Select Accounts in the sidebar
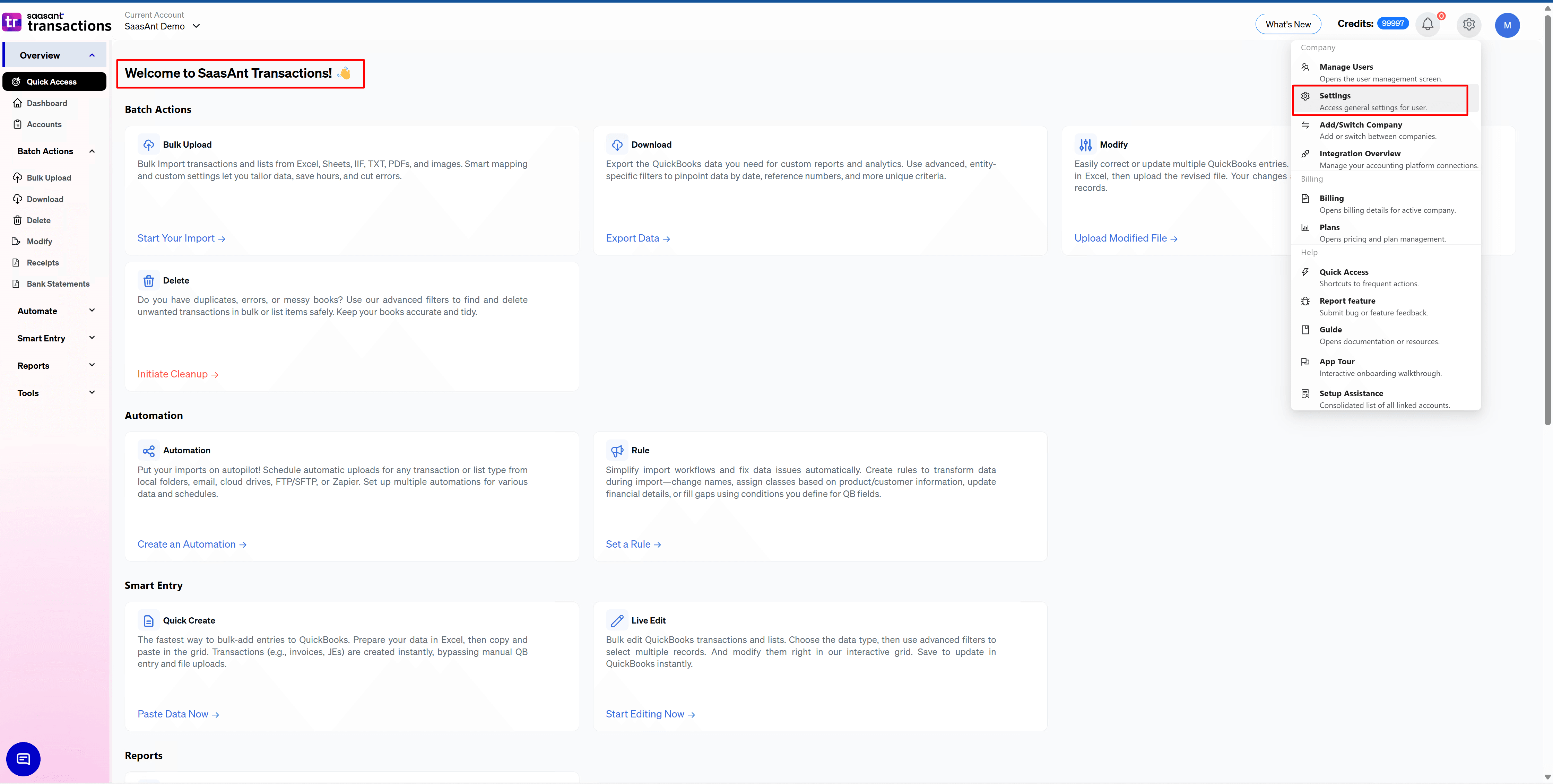Image resolution: width=1553 pixels, height=784 pixels. pyautogui.click(x=44, y=124)
